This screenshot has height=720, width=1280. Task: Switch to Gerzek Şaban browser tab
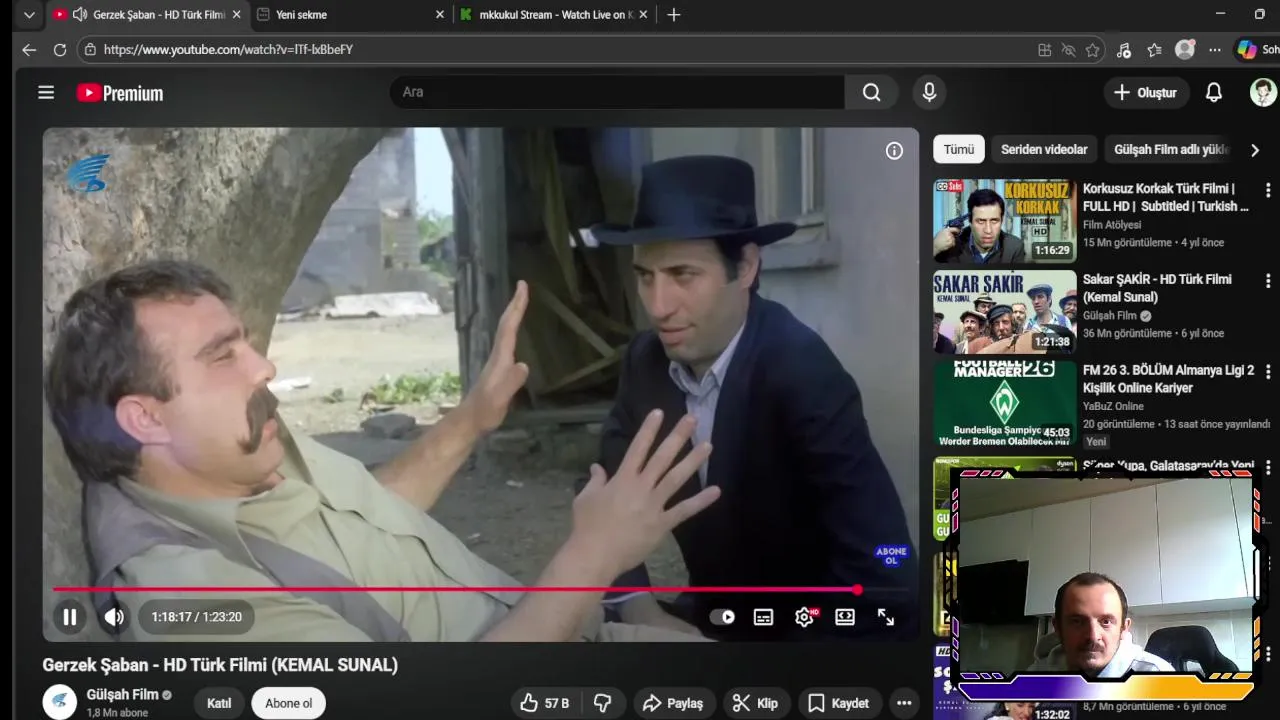[x=147, y=15]
